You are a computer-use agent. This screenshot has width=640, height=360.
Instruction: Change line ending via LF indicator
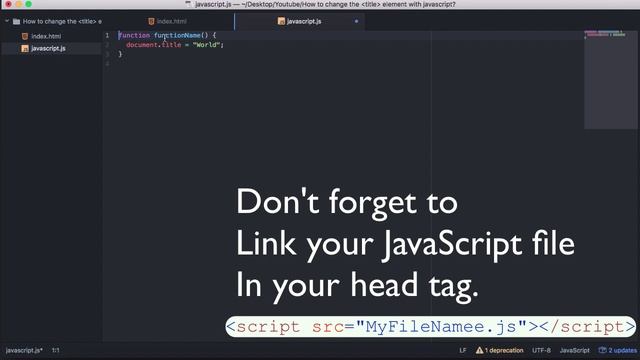[x=463, y=350]
